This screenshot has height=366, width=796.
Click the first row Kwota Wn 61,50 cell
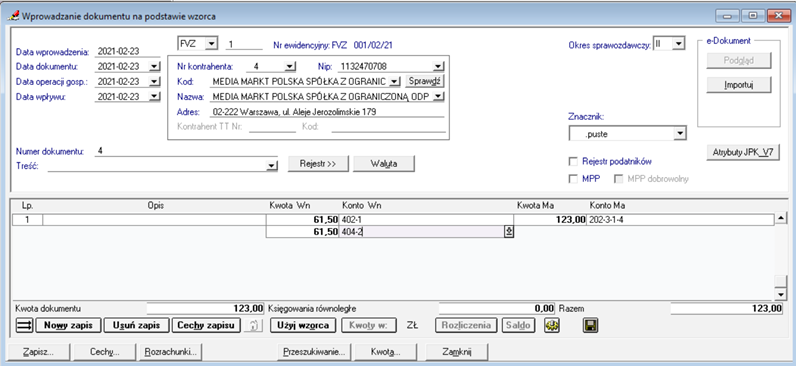click(303, 220)
